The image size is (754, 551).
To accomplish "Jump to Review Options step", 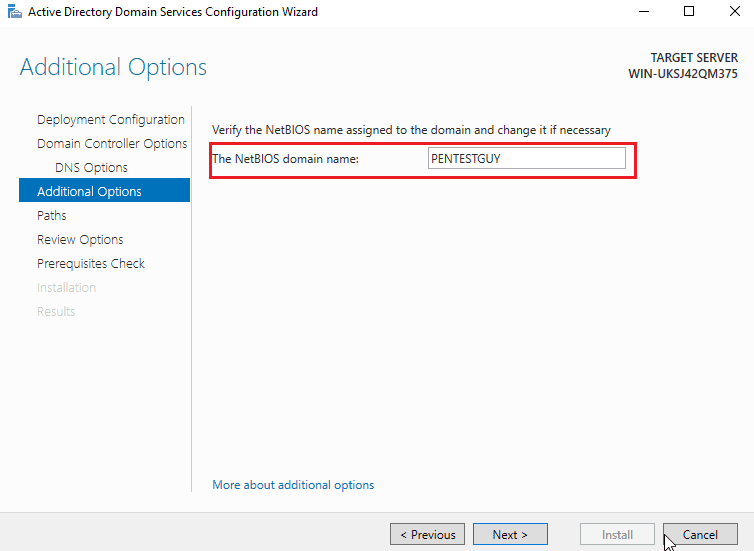I will (80, 239).
